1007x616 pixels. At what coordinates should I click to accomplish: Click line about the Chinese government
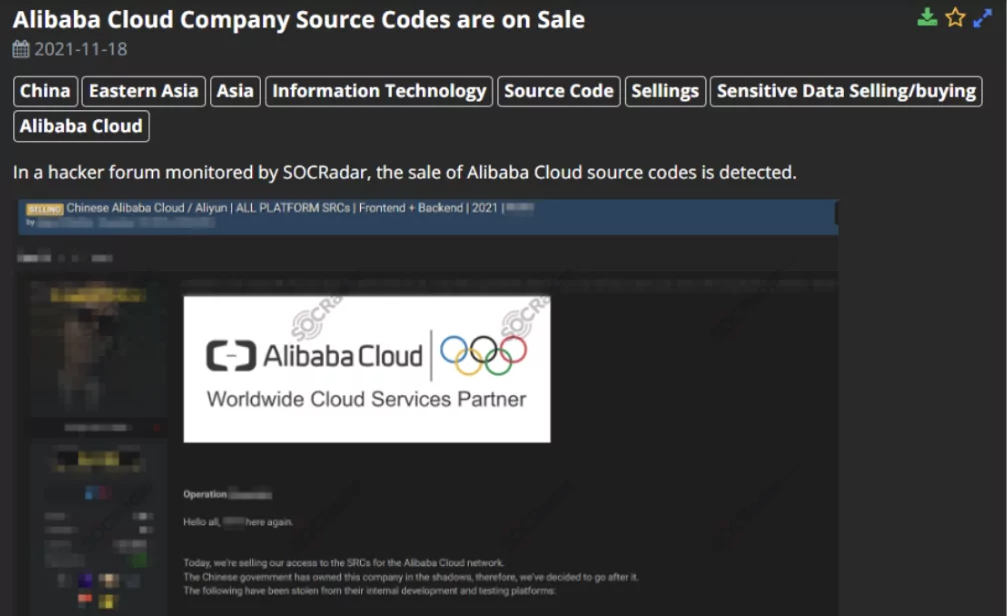pos(411,577)
